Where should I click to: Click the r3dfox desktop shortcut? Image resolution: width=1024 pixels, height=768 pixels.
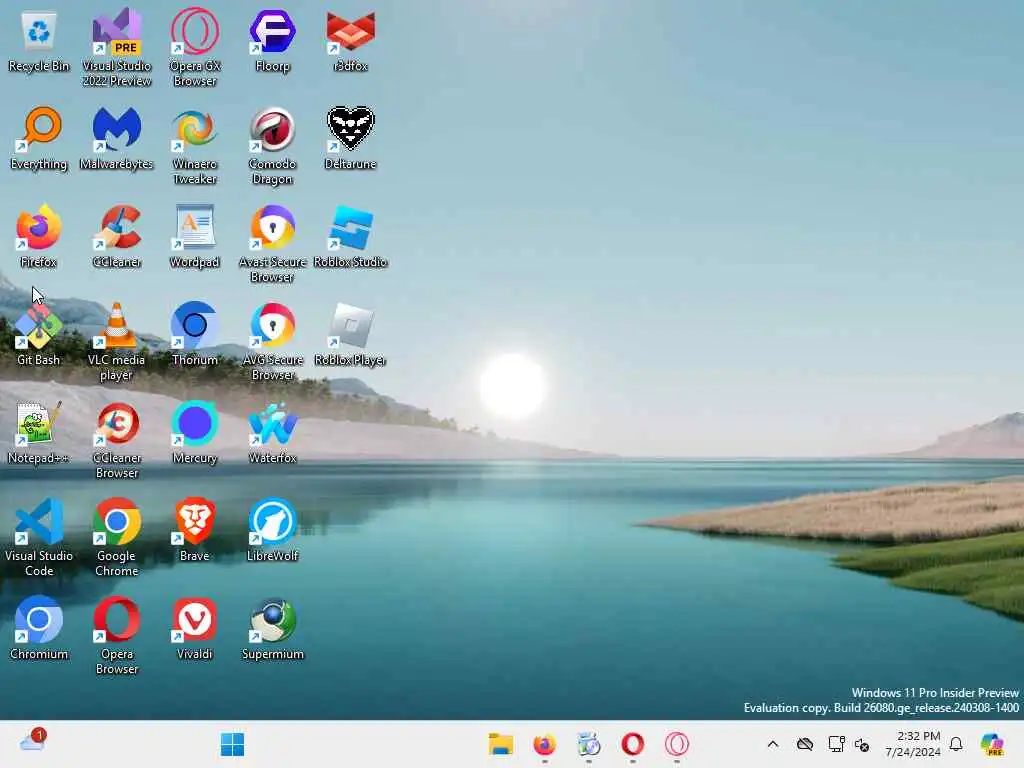[351, 40]
